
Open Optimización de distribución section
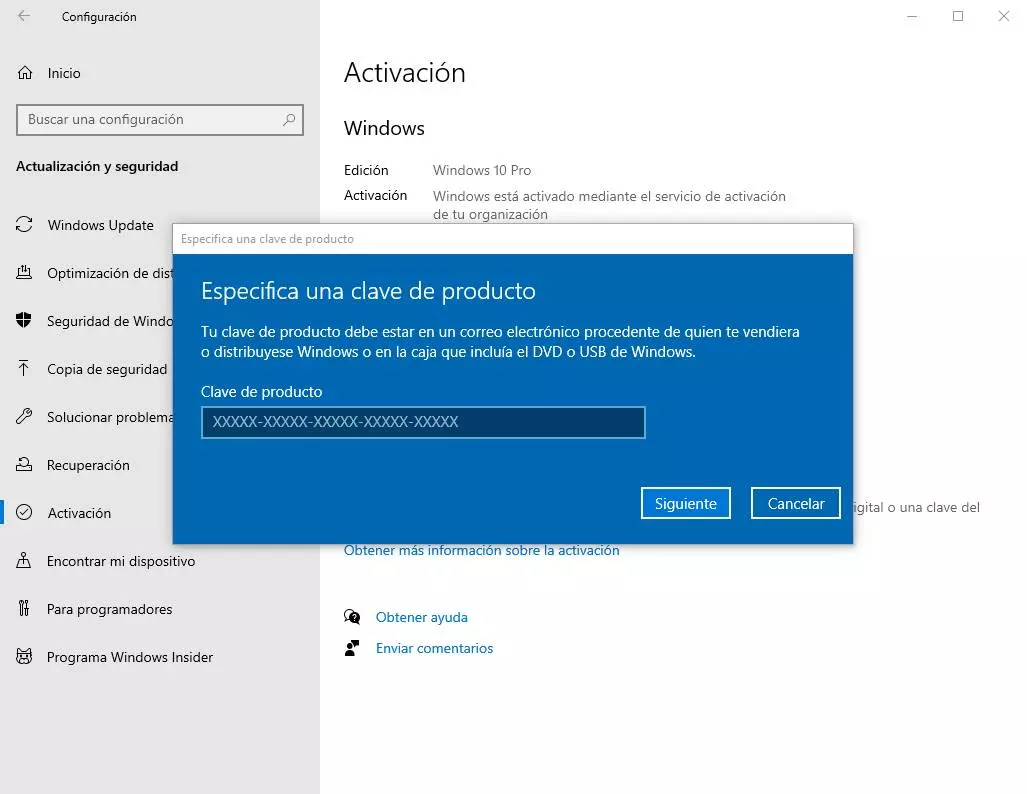[x=109, y=273]
